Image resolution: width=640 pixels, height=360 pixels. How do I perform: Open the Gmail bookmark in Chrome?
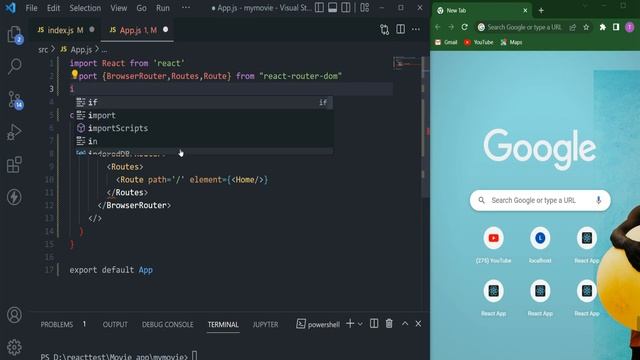click(x=446, y=42)
